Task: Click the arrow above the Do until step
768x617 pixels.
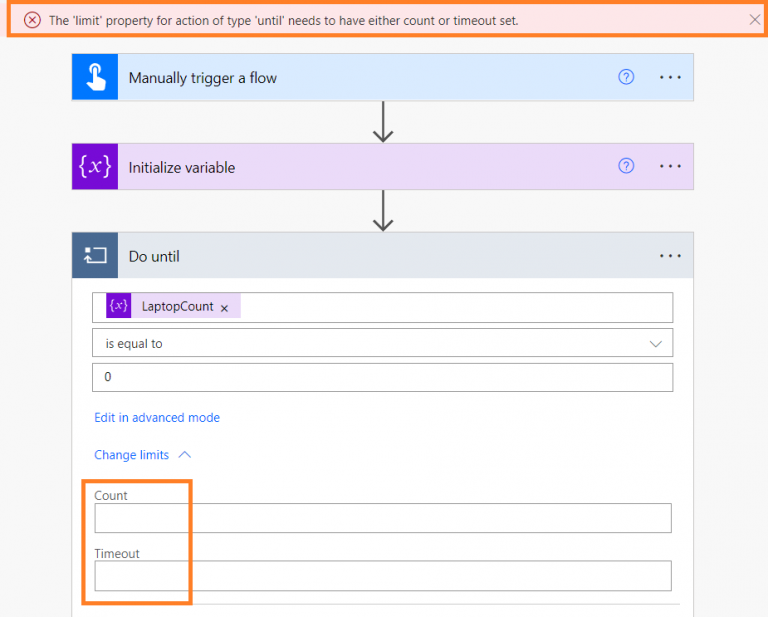Action: pos(383,210)
